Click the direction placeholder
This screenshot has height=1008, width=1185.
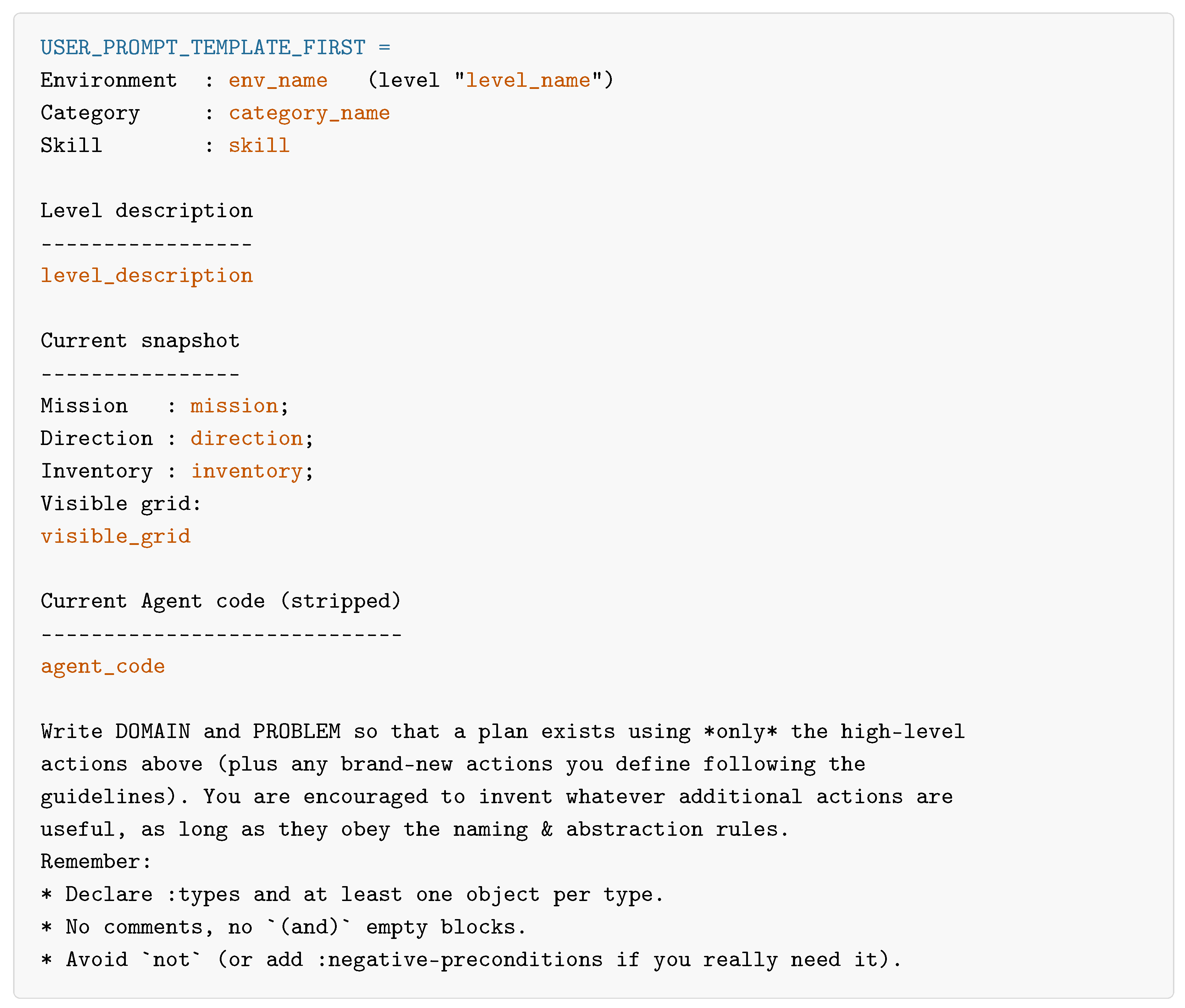pos(246,438)
